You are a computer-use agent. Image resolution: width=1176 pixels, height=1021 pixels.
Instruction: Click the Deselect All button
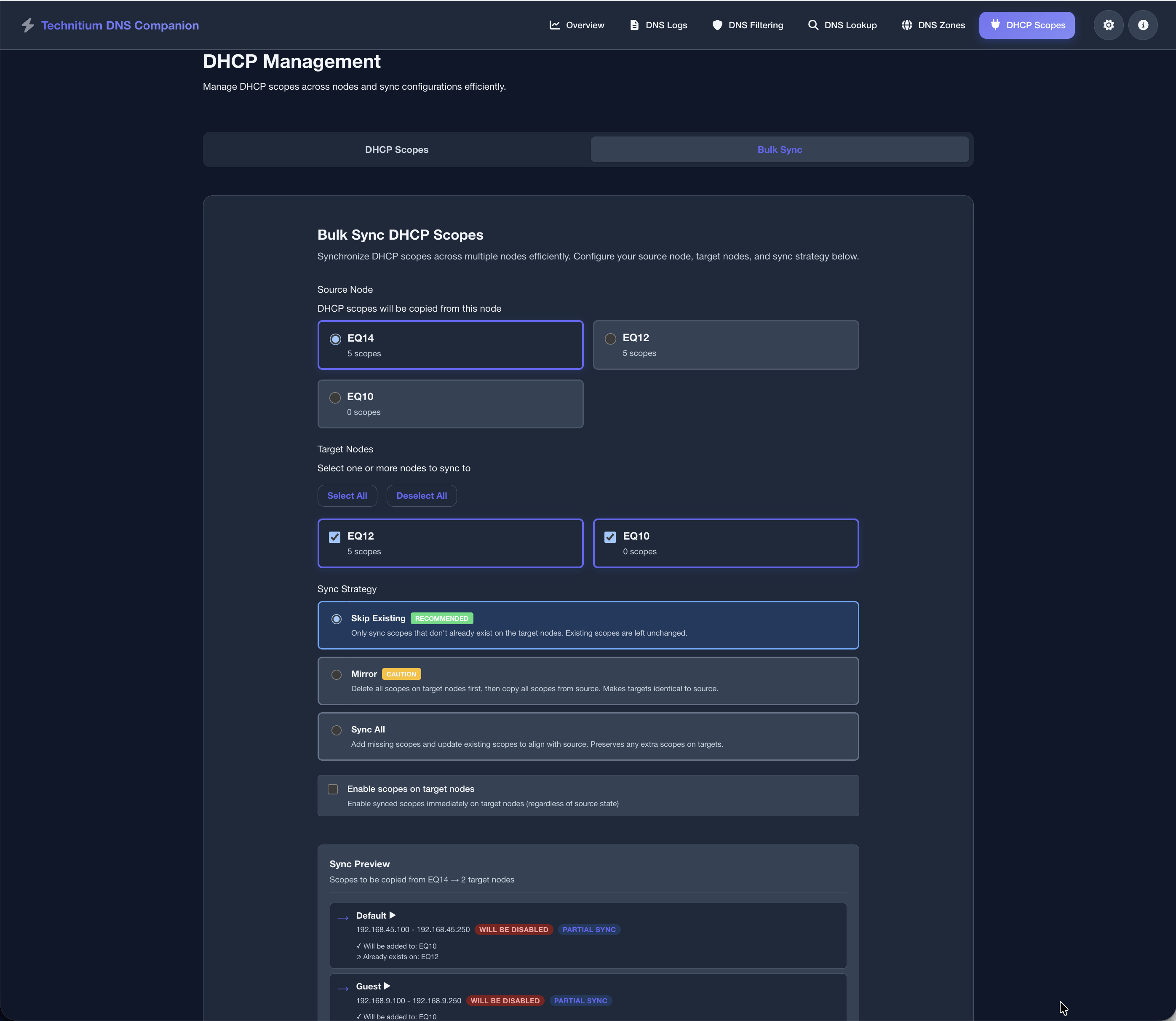(x=421, y=495)
